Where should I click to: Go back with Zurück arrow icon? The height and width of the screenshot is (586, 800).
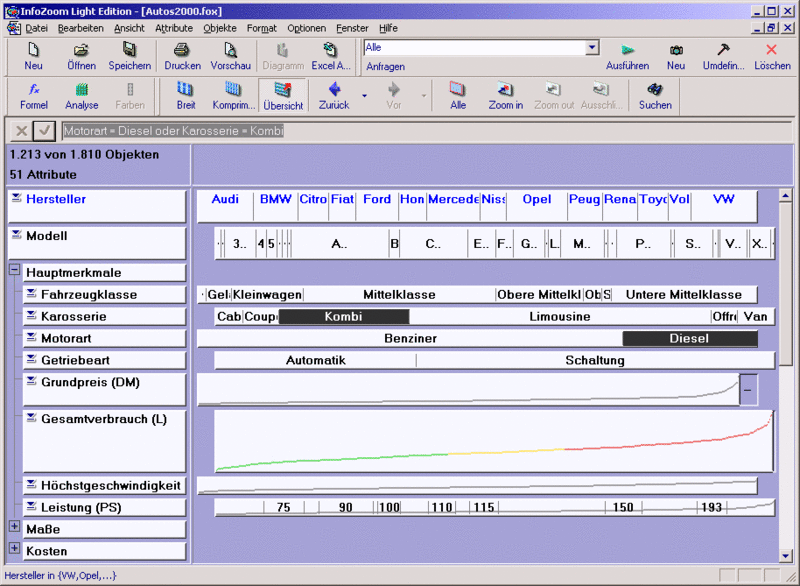coord(334,96)
